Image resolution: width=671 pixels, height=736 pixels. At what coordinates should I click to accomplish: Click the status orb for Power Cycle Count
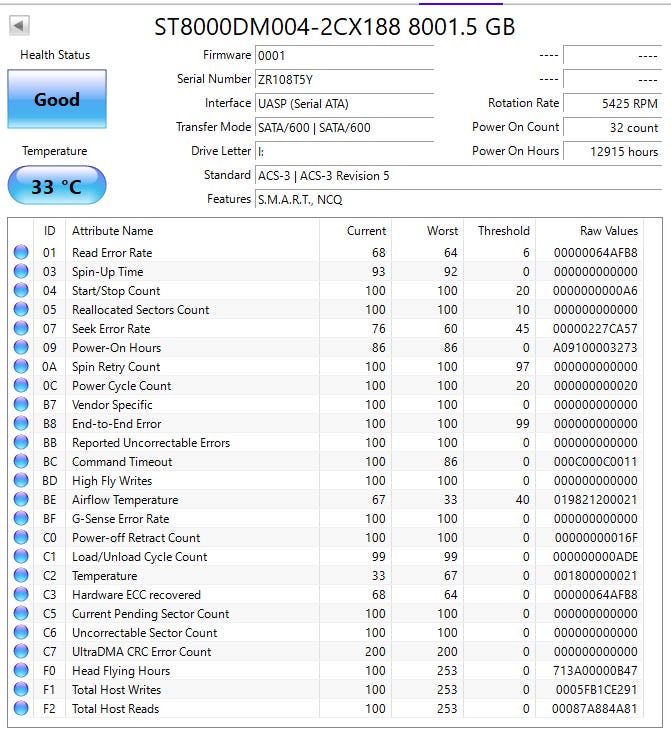pyautogui.click(x=21, y=385)
